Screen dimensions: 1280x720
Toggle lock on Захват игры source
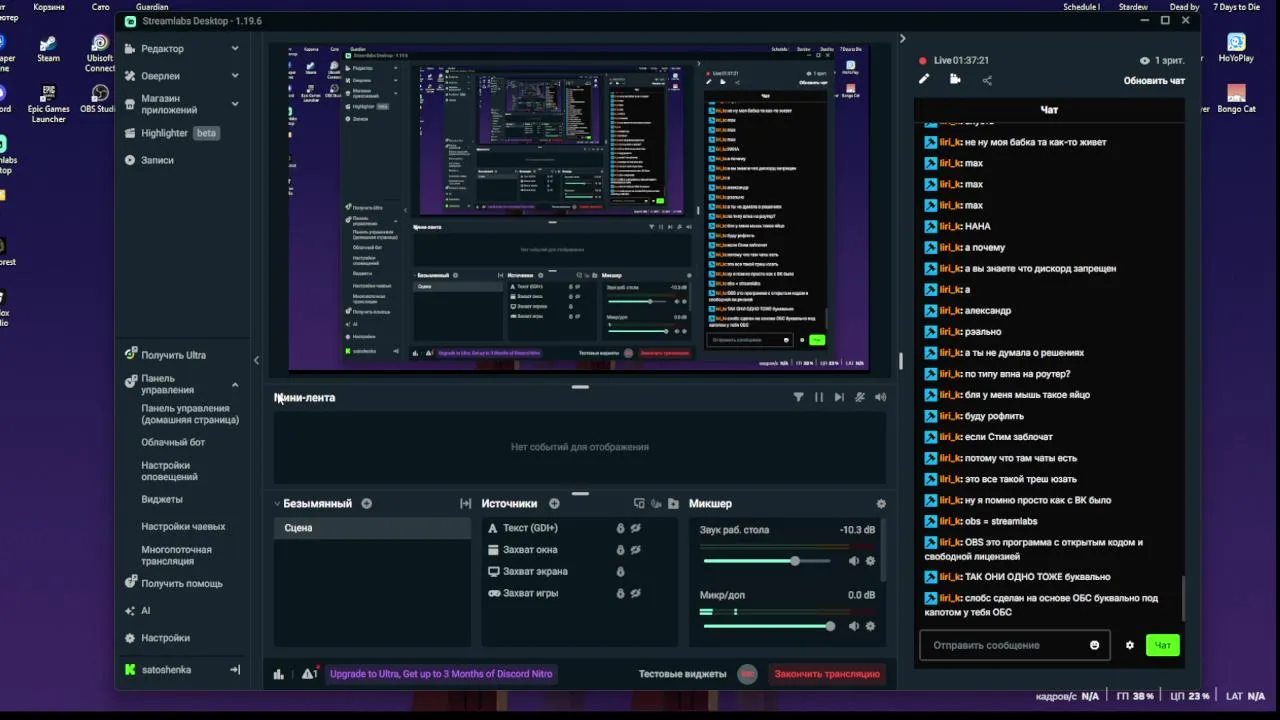pos(620,593)
